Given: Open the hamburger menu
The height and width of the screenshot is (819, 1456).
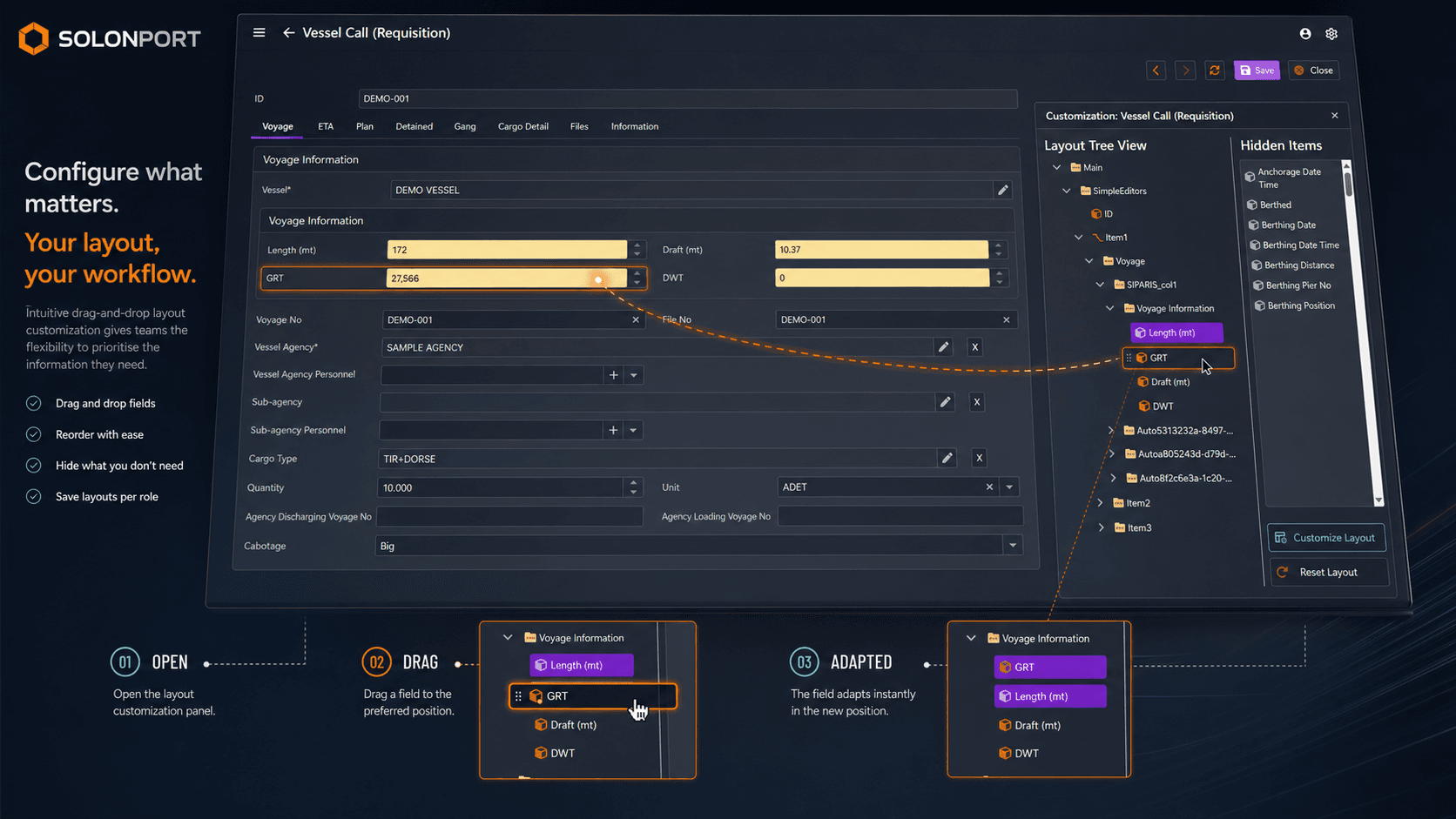Looking at the screenshot, I should (x=259, y=33).
